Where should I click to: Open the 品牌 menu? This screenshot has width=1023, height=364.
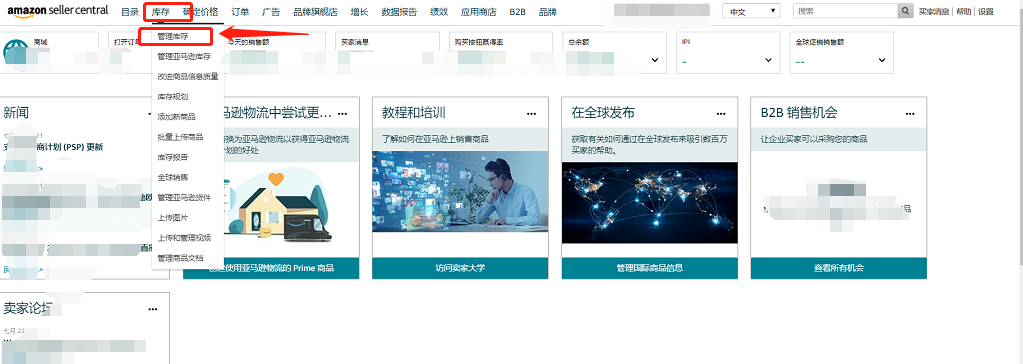point(547,12)
